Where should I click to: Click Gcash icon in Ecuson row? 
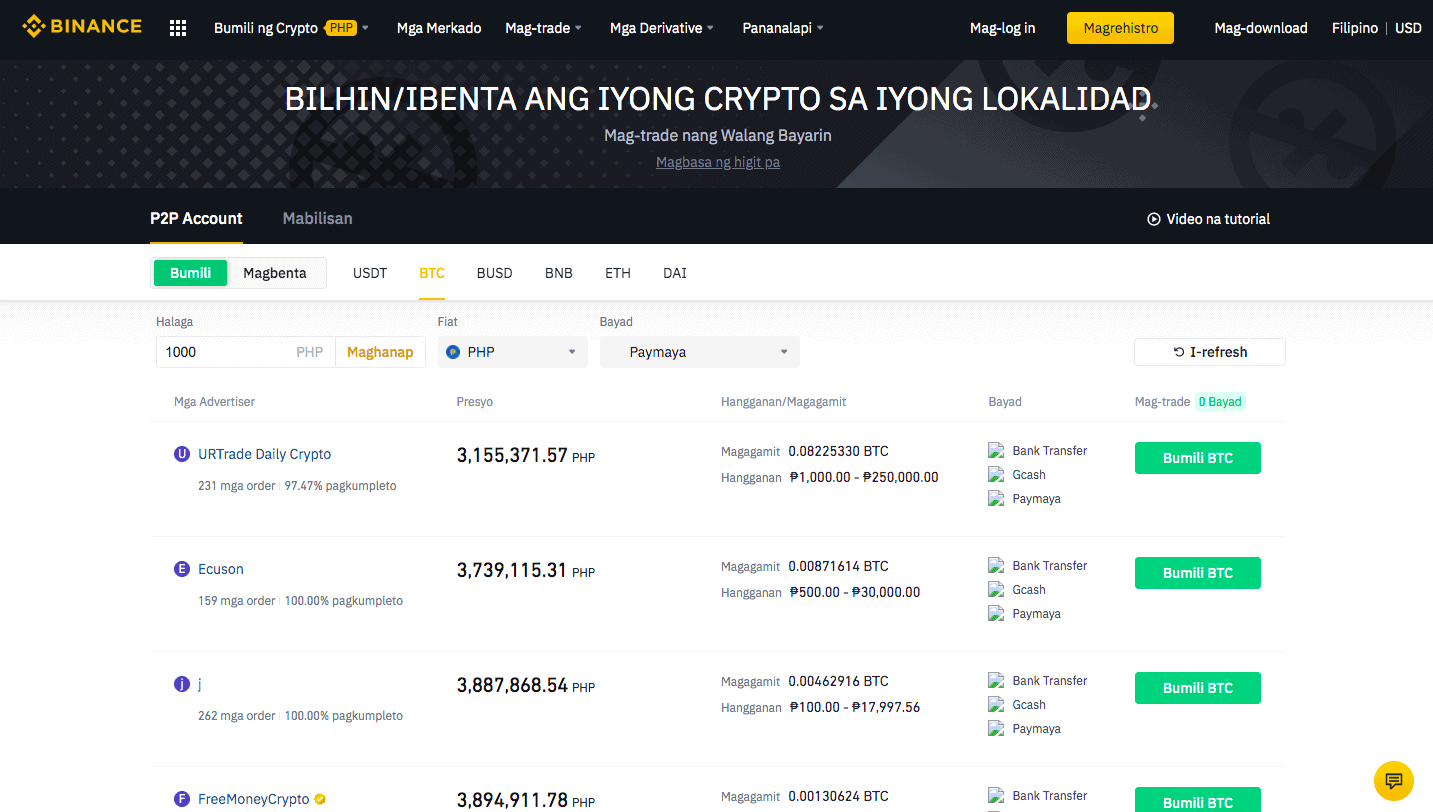pyautogui.click(x=996, y=590)
